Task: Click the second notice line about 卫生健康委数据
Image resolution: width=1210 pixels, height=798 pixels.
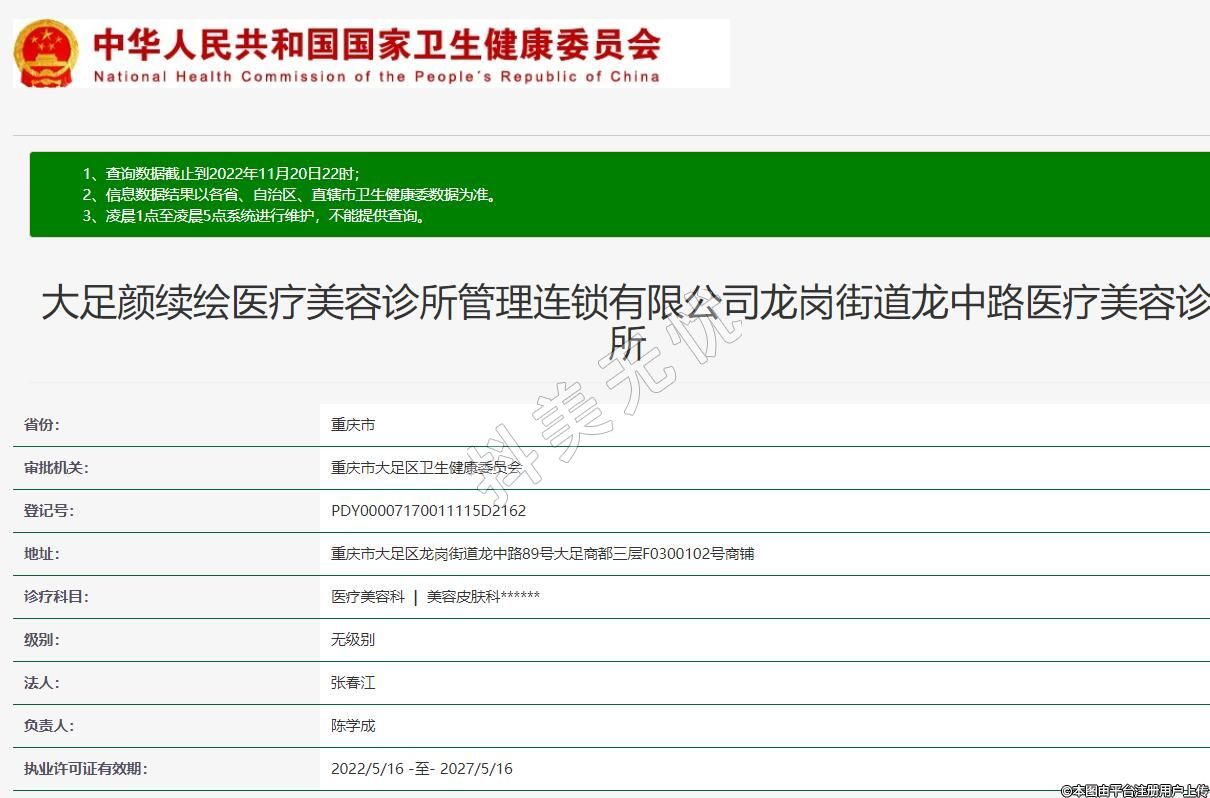Action: point(288,195)
